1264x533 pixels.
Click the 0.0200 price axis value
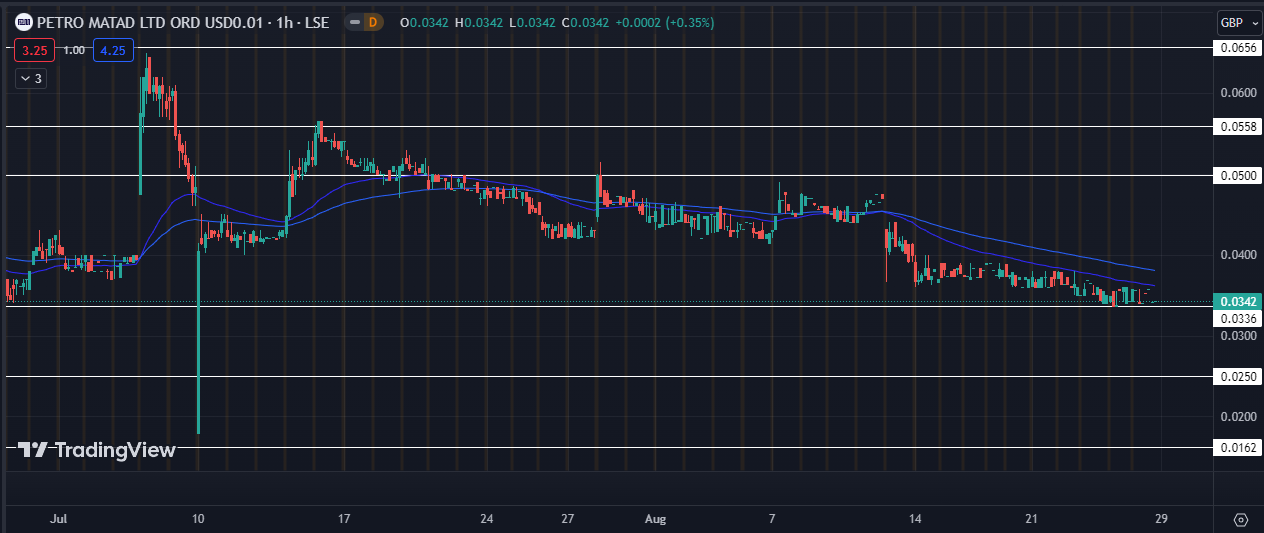pyautogui.click(x=1237, y=416)
